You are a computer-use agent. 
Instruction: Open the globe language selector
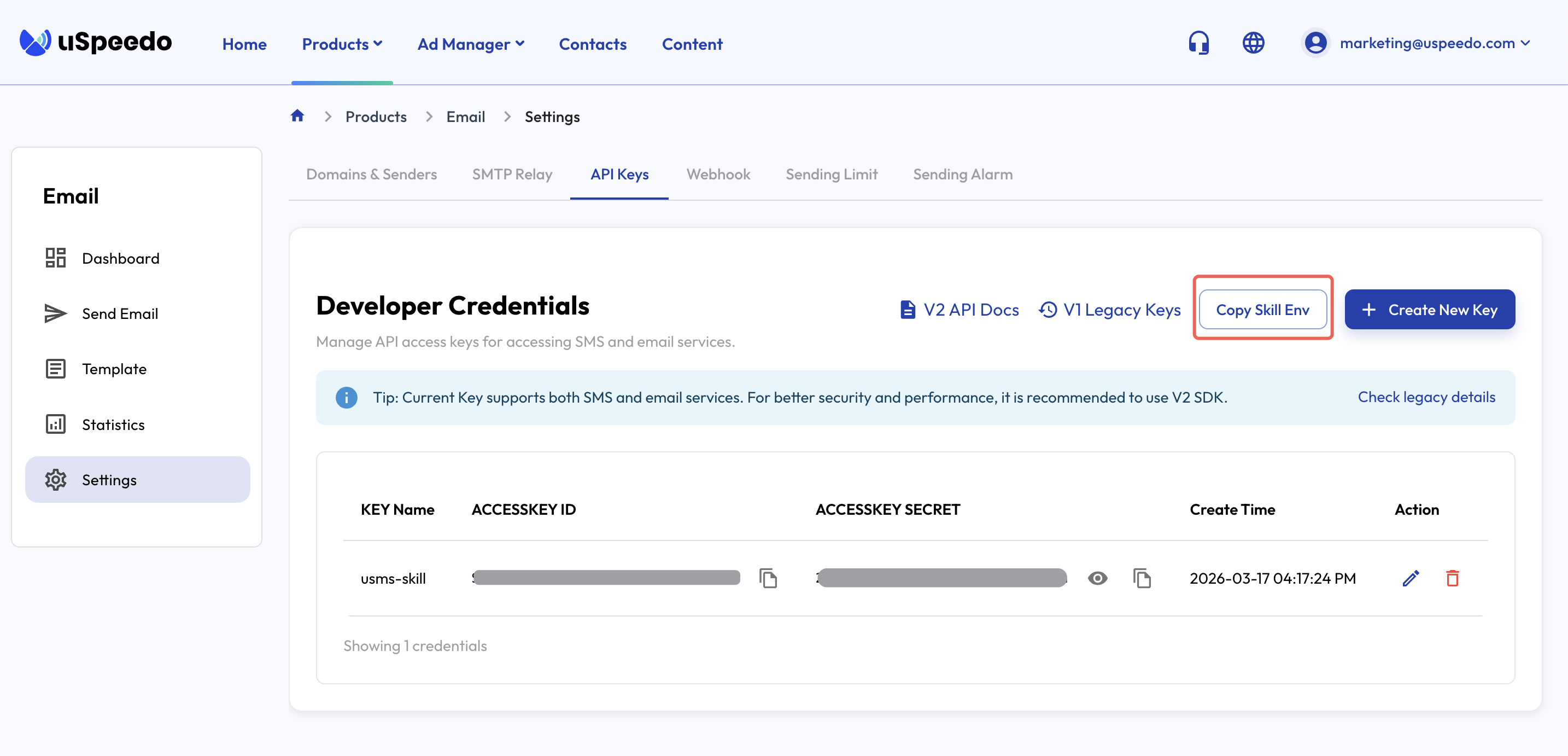point(1253,43)
